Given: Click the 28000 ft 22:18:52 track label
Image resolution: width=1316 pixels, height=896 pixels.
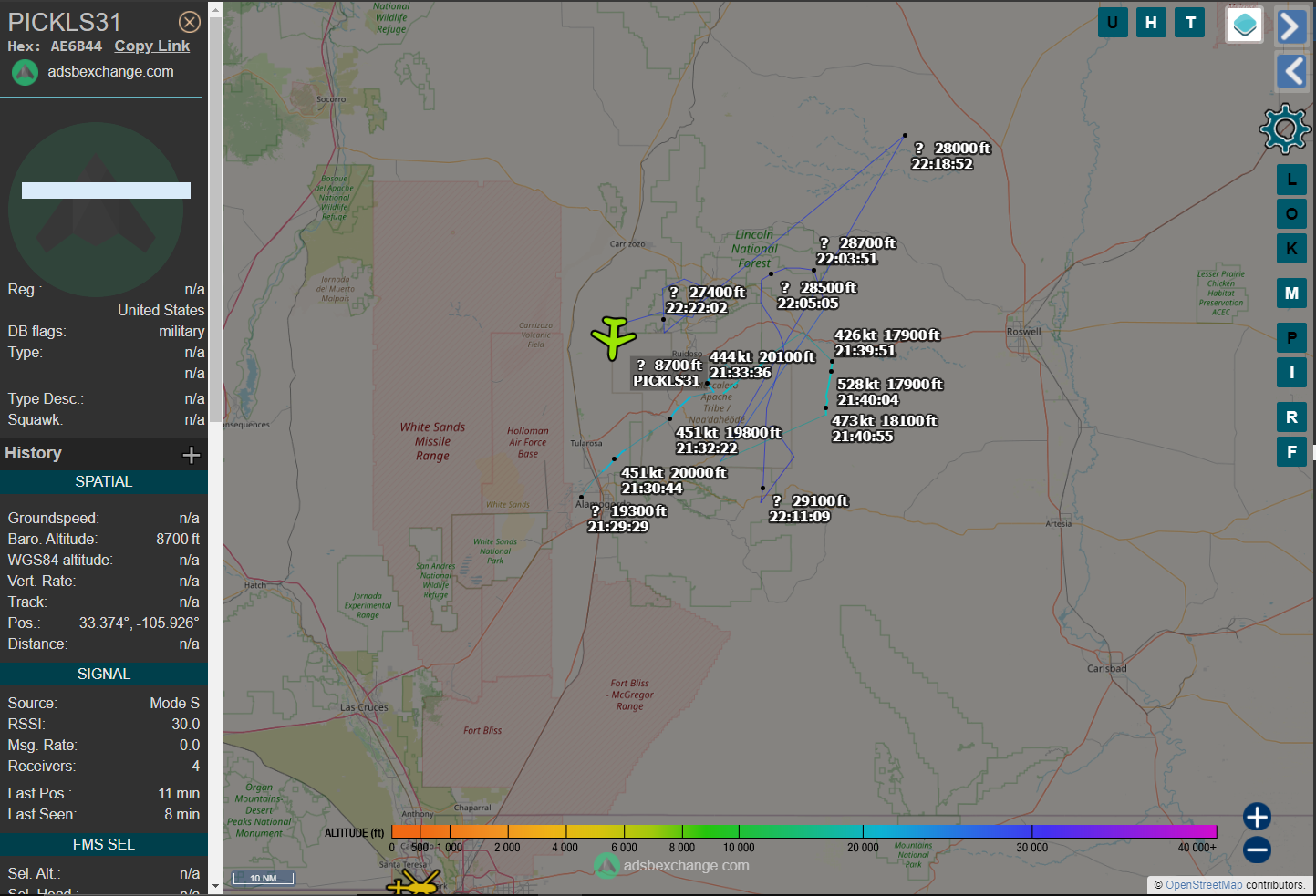Looking at the screenshot, I should [x=951, y=156].
